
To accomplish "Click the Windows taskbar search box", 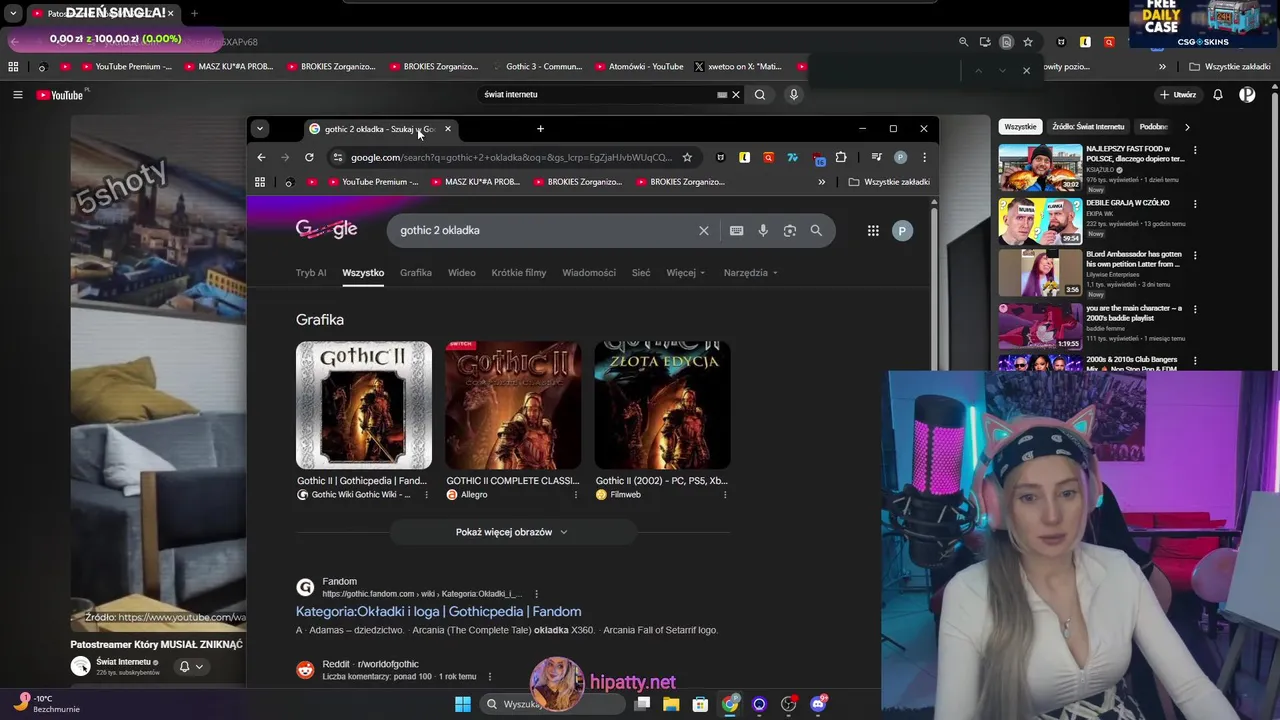I will 550,704.
